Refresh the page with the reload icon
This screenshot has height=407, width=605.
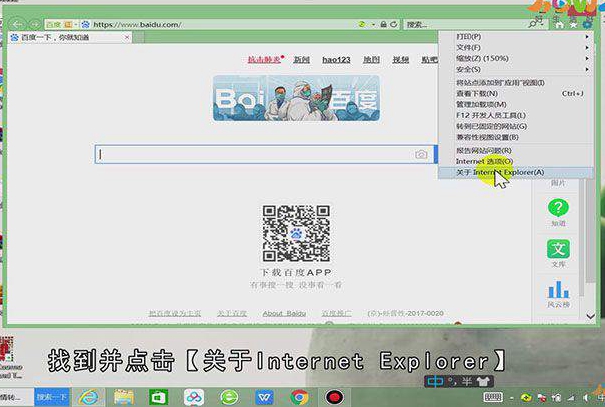click(x=394, y=24)
